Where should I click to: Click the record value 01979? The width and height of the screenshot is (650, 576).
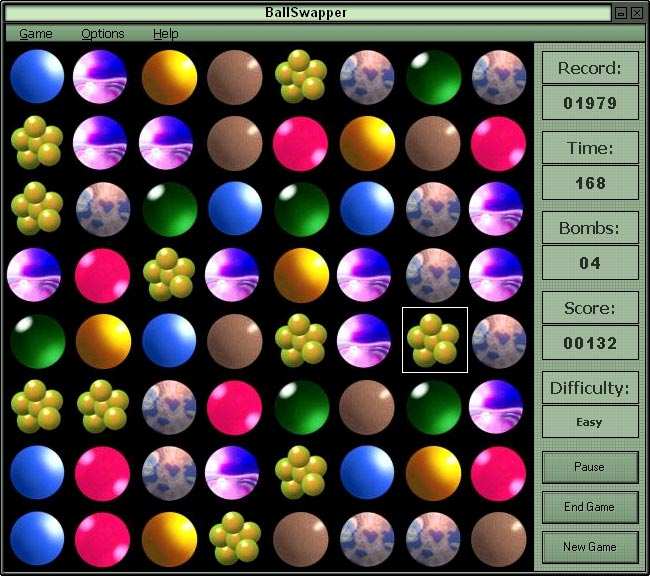590,103
